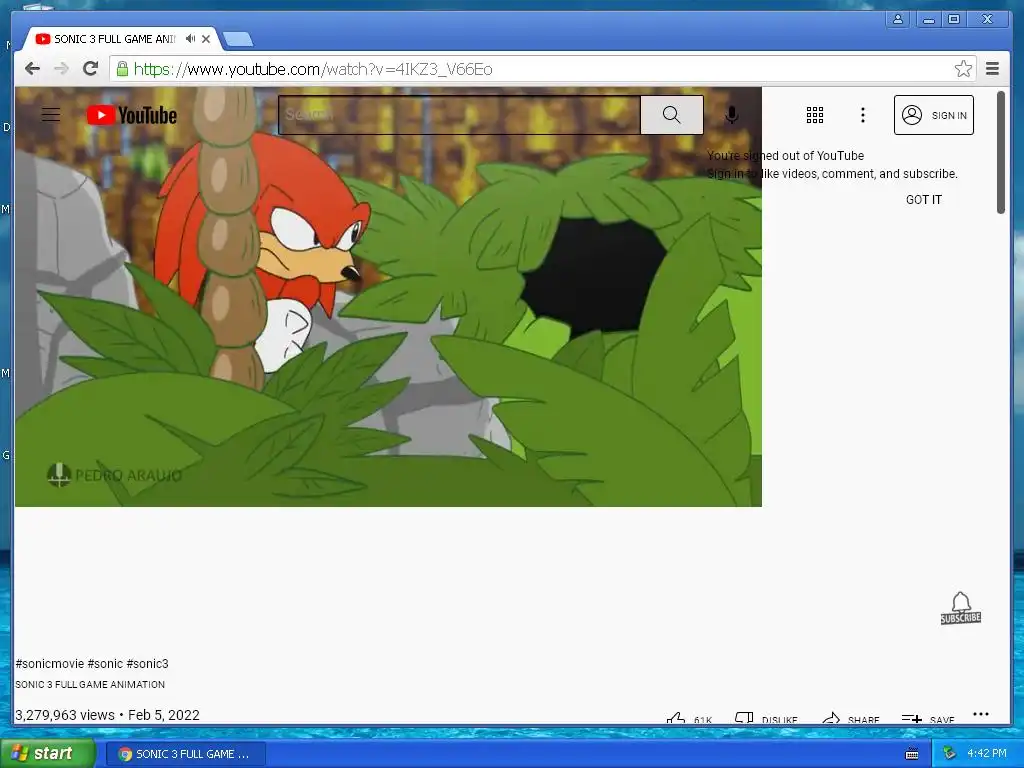Go back with the browser back arrow
Image resolution: width=1024 pixels, height=768 pixels.
tap(32, 69)
